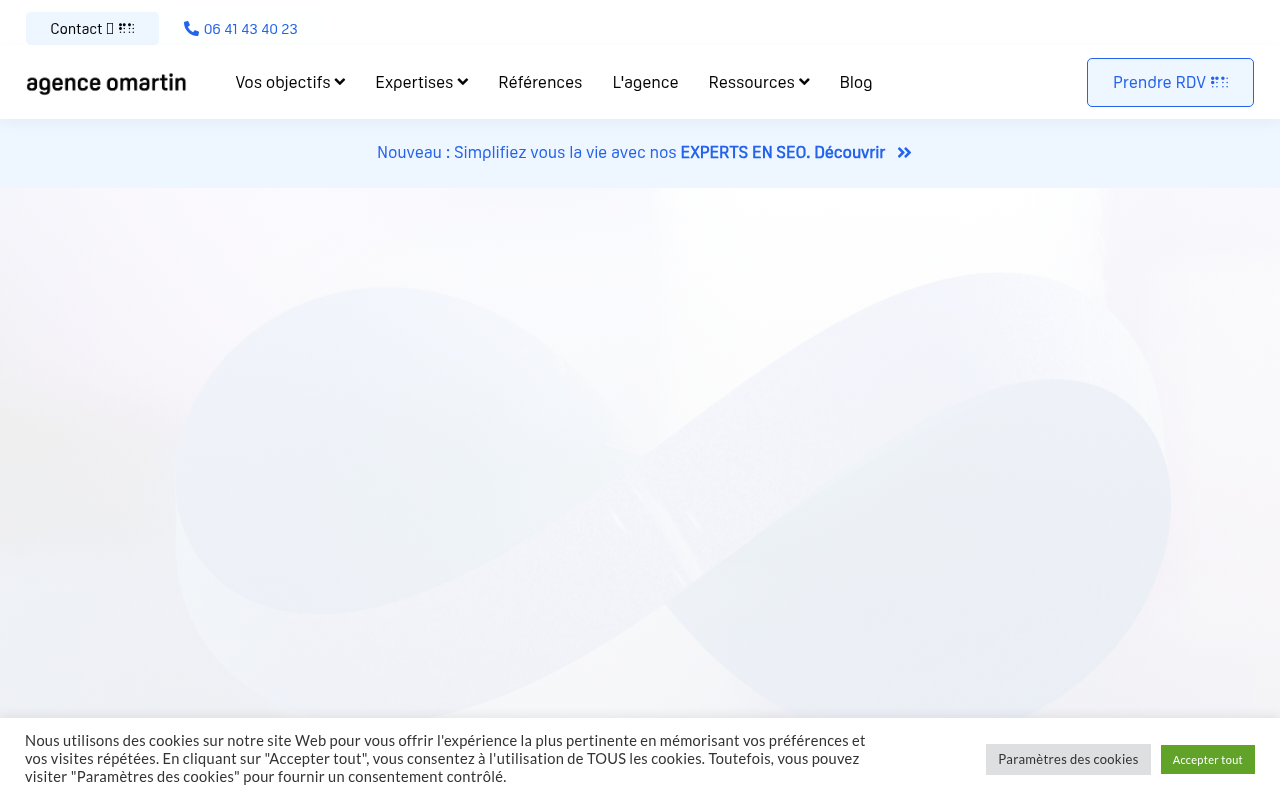Click the Prendre RDV button
The width and height of the screenshot is (1280, 800).
pos(1170,82)
